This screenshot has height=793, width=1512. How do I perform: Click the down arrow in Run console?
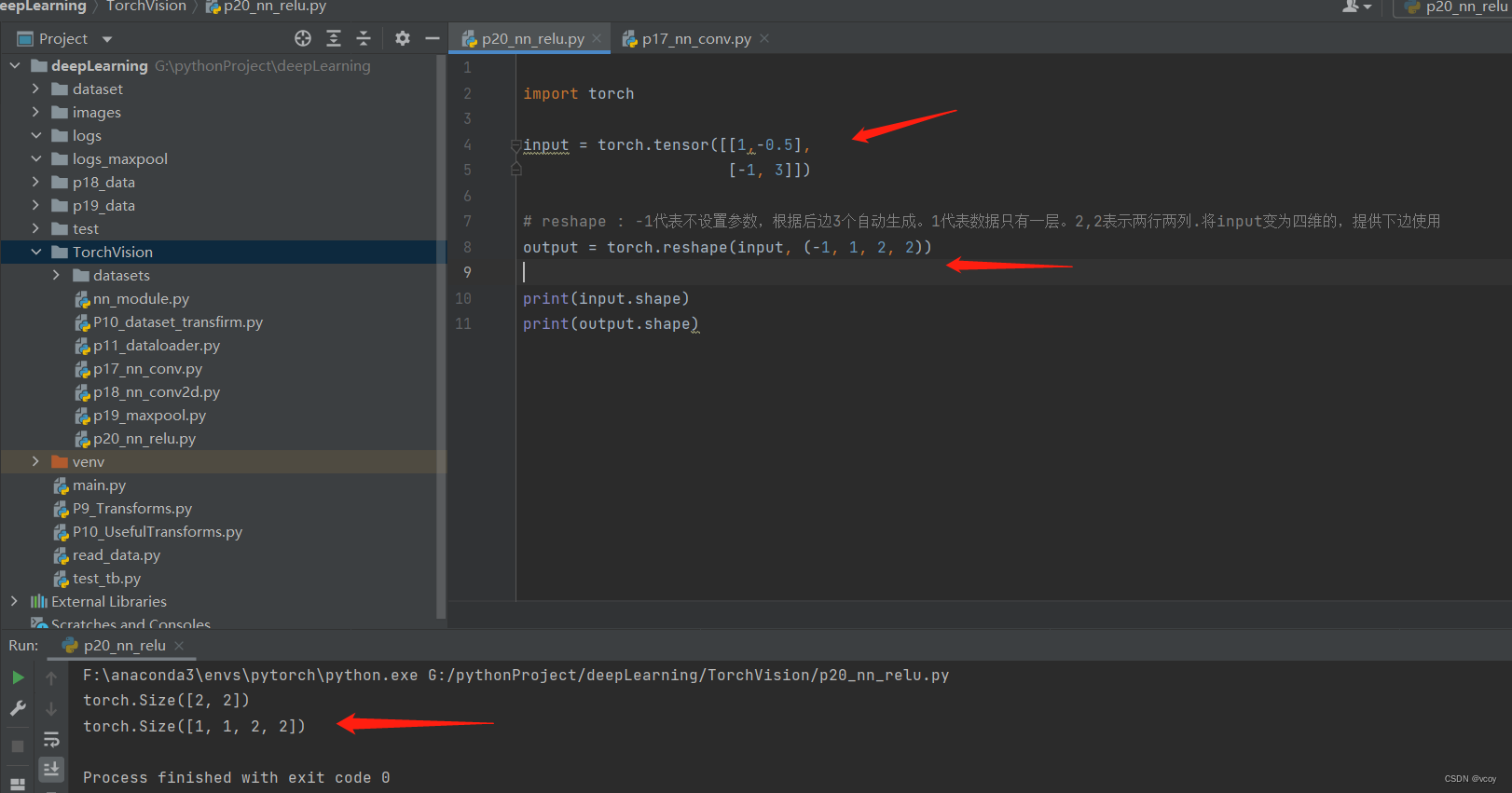[x=51, y=709]
